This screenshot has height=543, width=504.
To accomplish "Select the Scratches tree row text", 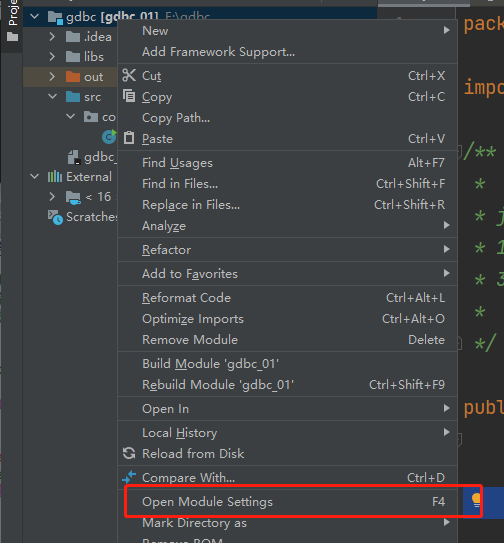I will (91, 217).
